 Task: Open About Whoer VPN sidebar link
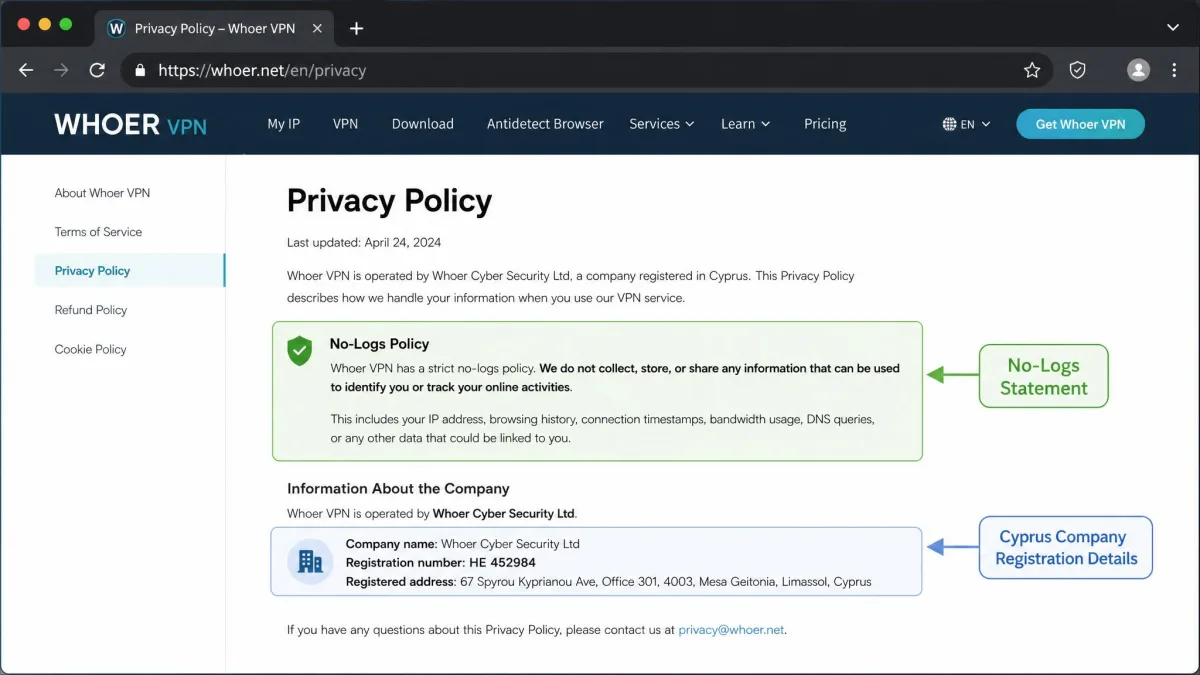(102, 193)
